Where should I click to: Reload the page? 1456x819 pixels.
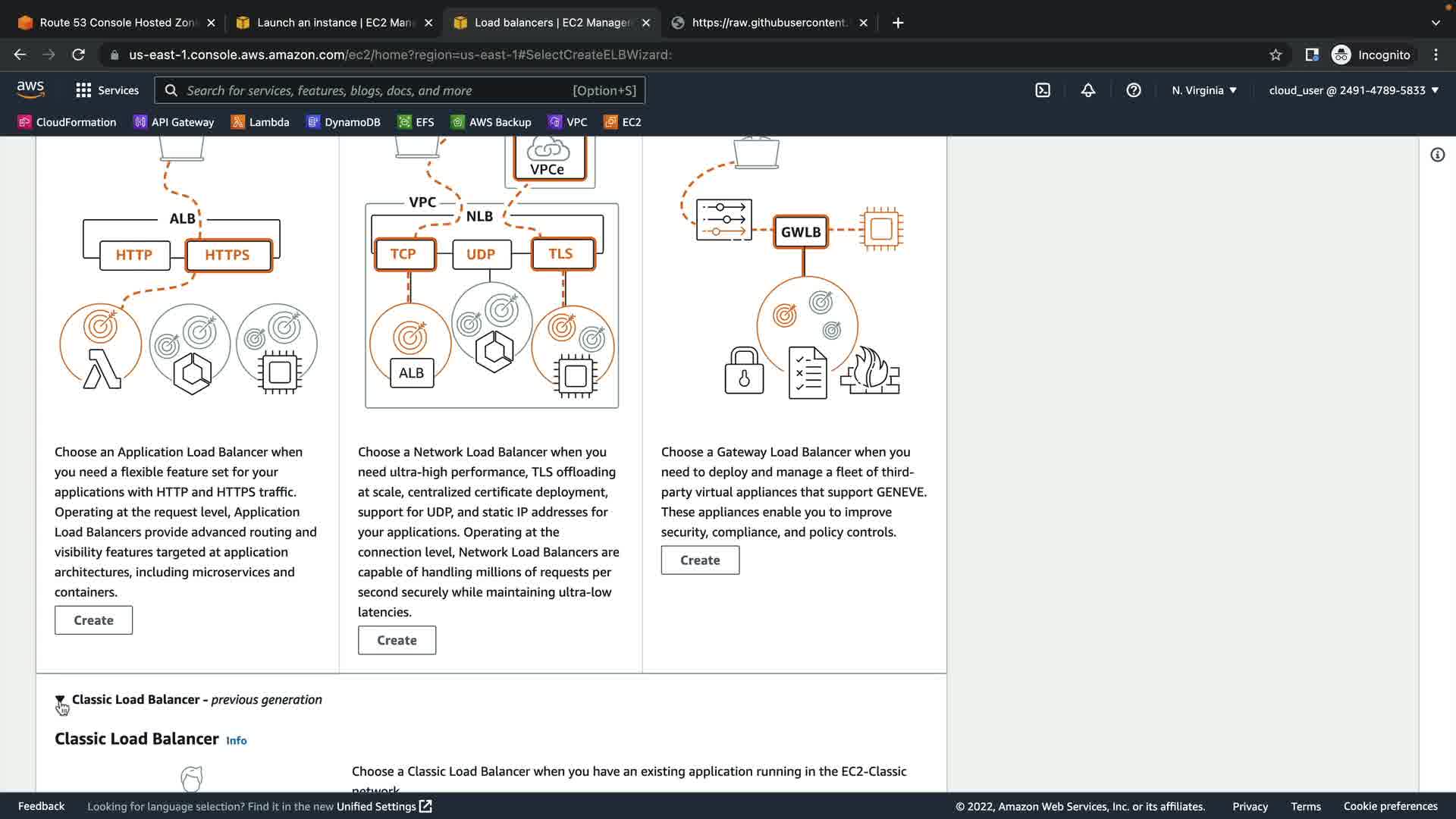78,55
